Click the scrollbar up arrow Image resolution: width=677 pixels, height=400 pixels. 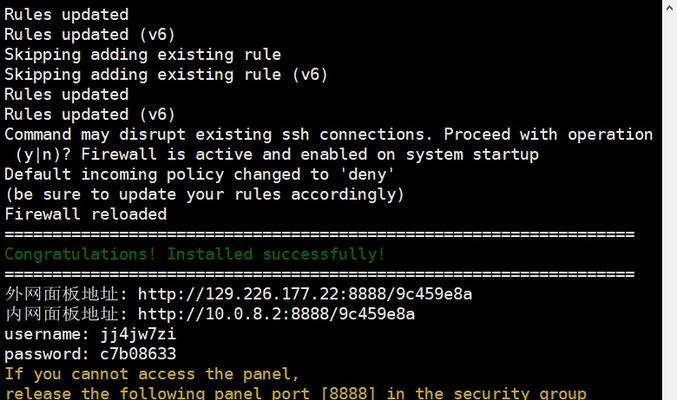point(669,8)
